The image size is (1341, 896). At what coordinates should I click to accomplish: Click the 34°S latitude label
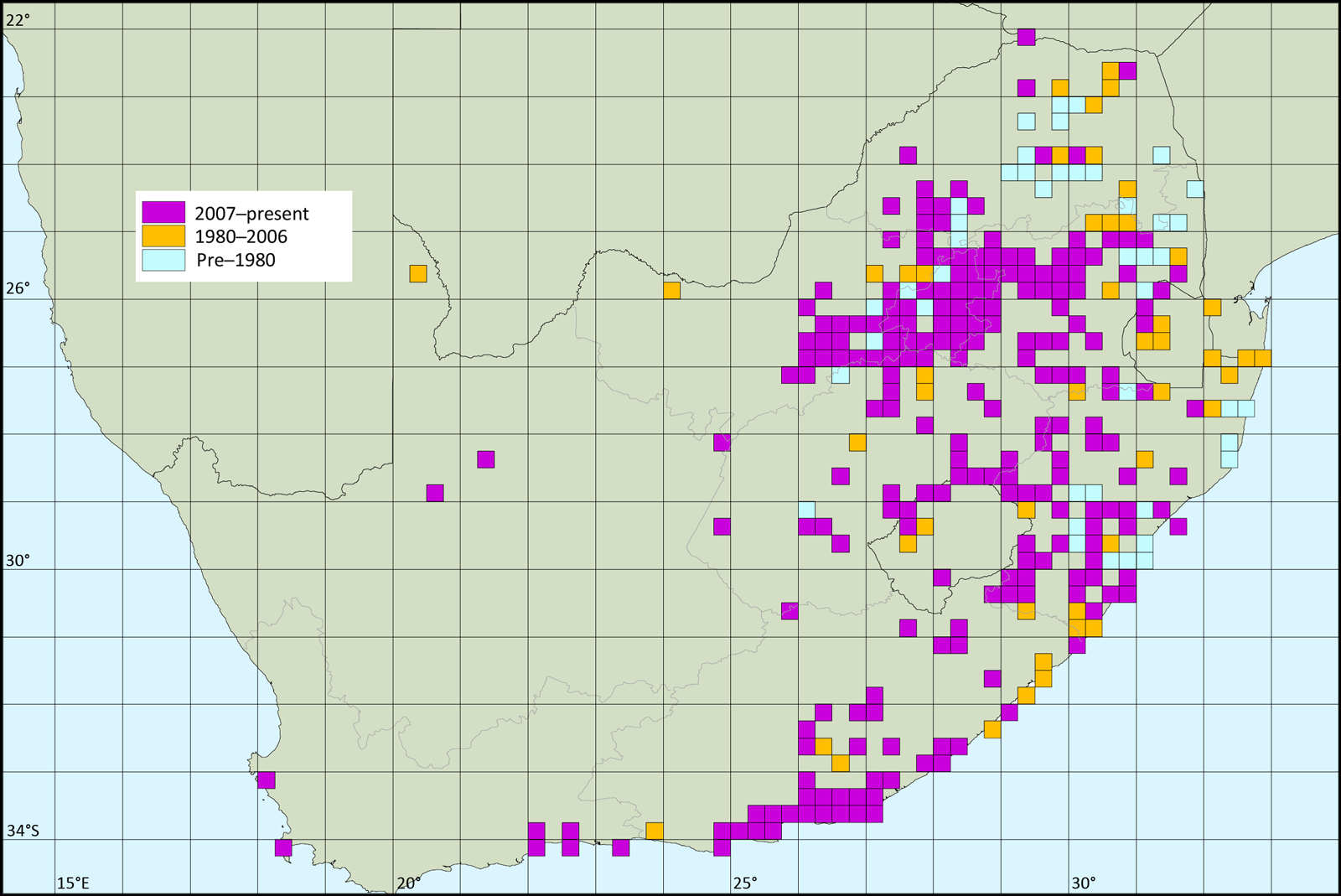coord(23,831)
